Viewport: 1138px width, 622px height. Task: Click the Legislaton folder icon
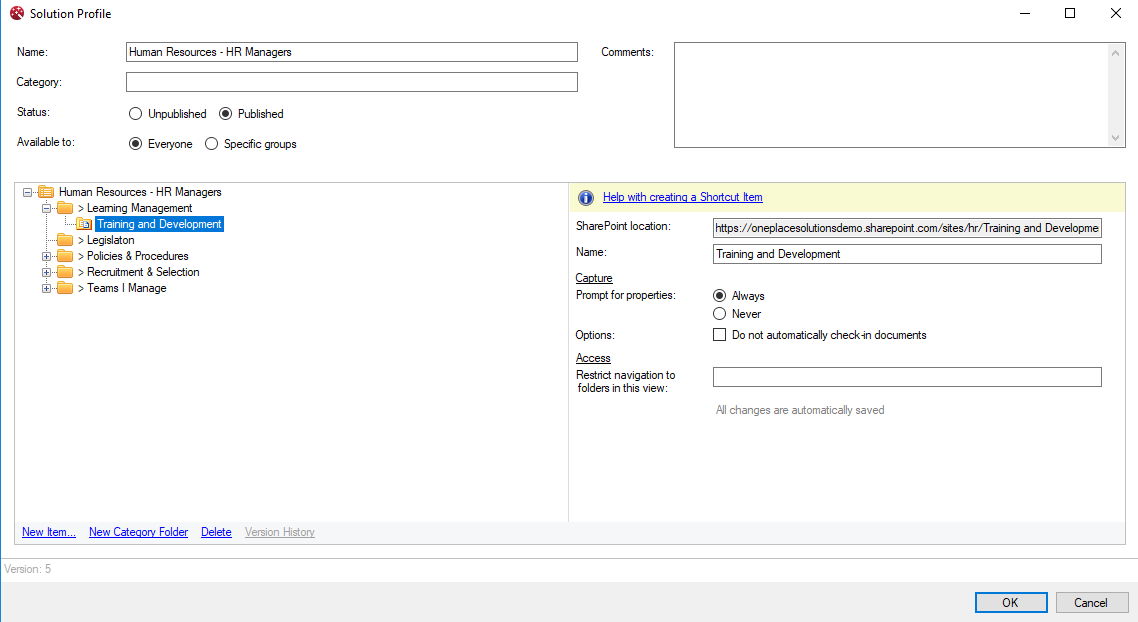[65, 240]
